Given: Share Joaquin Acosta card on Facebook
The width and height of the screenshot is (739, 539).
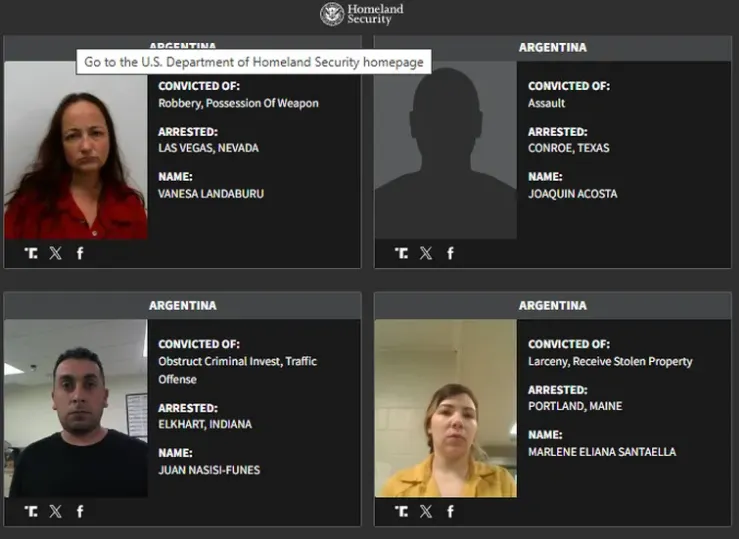Looking at the screenshot, I should coord(451,253).
